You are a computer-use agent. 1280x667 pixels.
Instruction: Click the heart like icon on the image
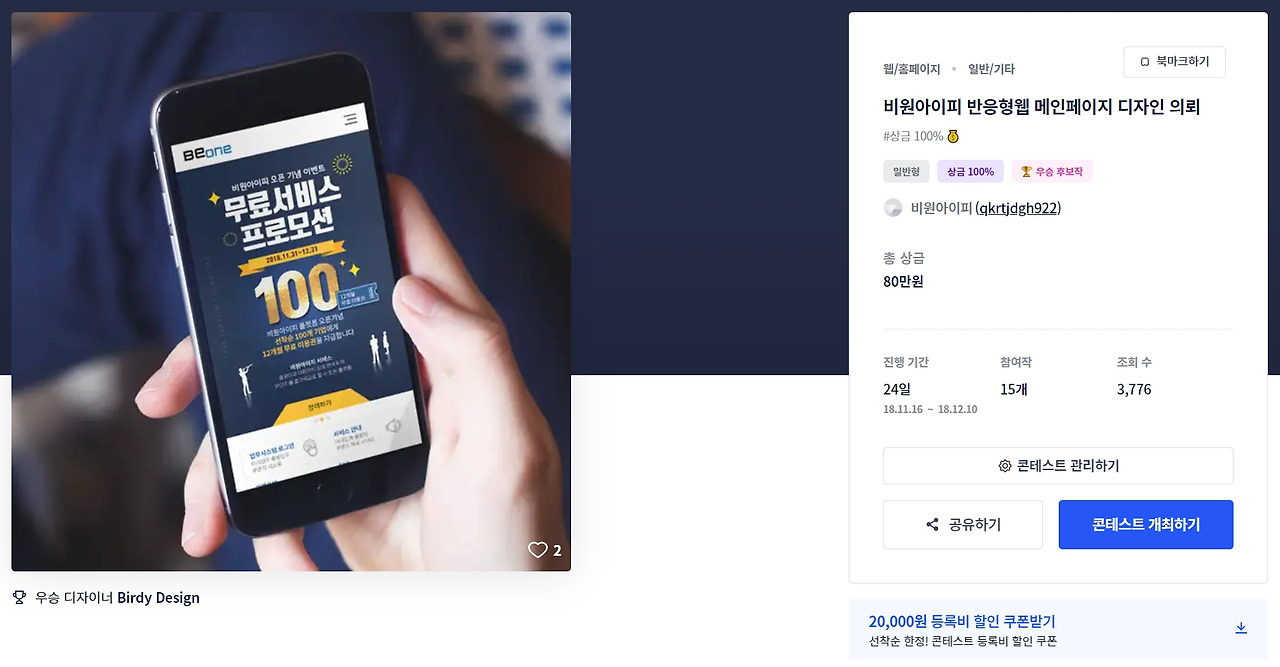point(538,550)
